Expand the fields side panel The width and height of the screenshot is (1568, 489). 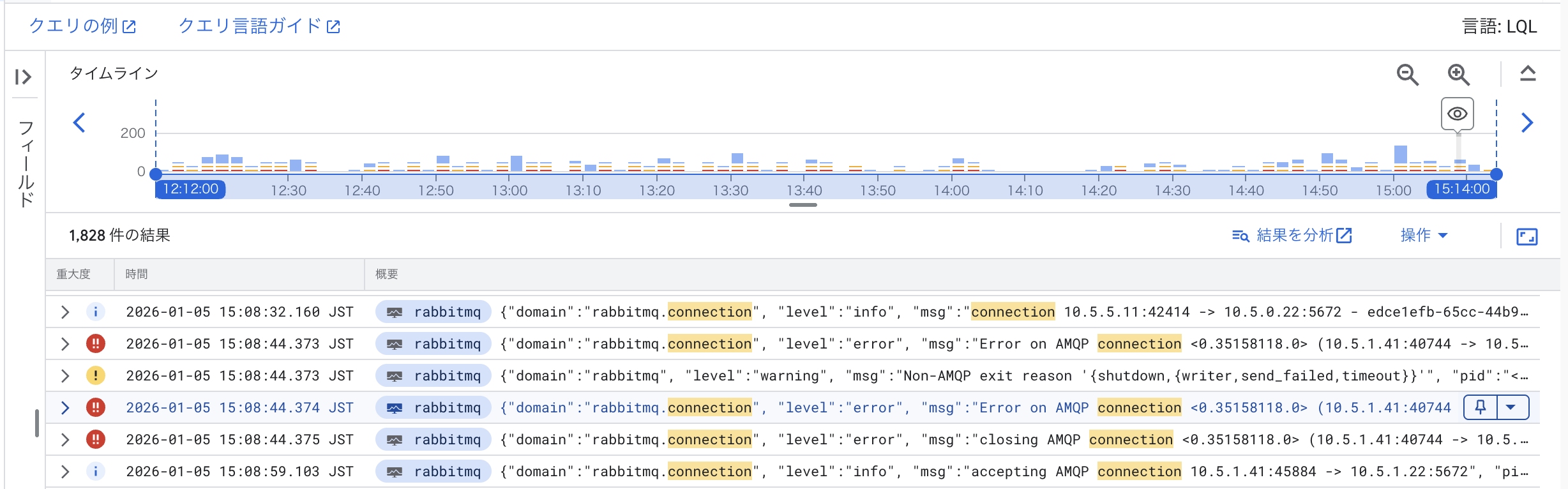tap(24, 77)
